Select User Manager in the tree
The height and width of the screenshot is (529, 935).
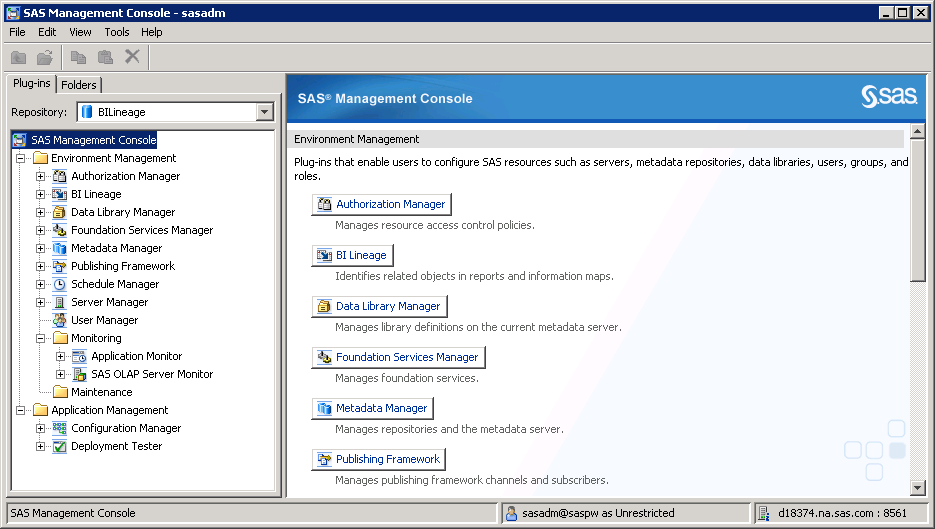(104, 320)
